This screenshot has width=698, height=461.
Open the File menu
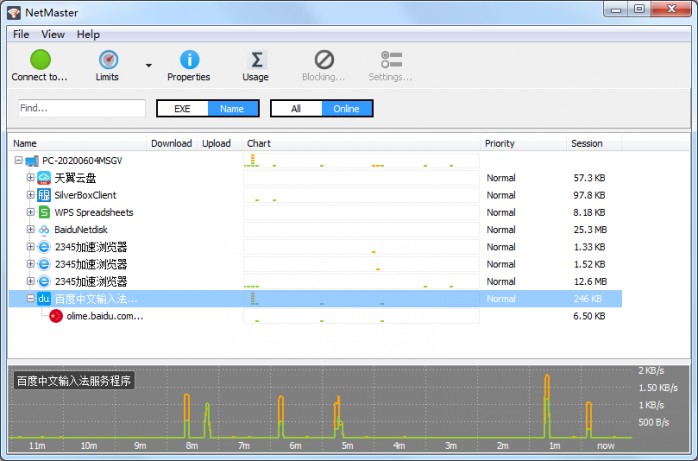[x=21, y=34]
